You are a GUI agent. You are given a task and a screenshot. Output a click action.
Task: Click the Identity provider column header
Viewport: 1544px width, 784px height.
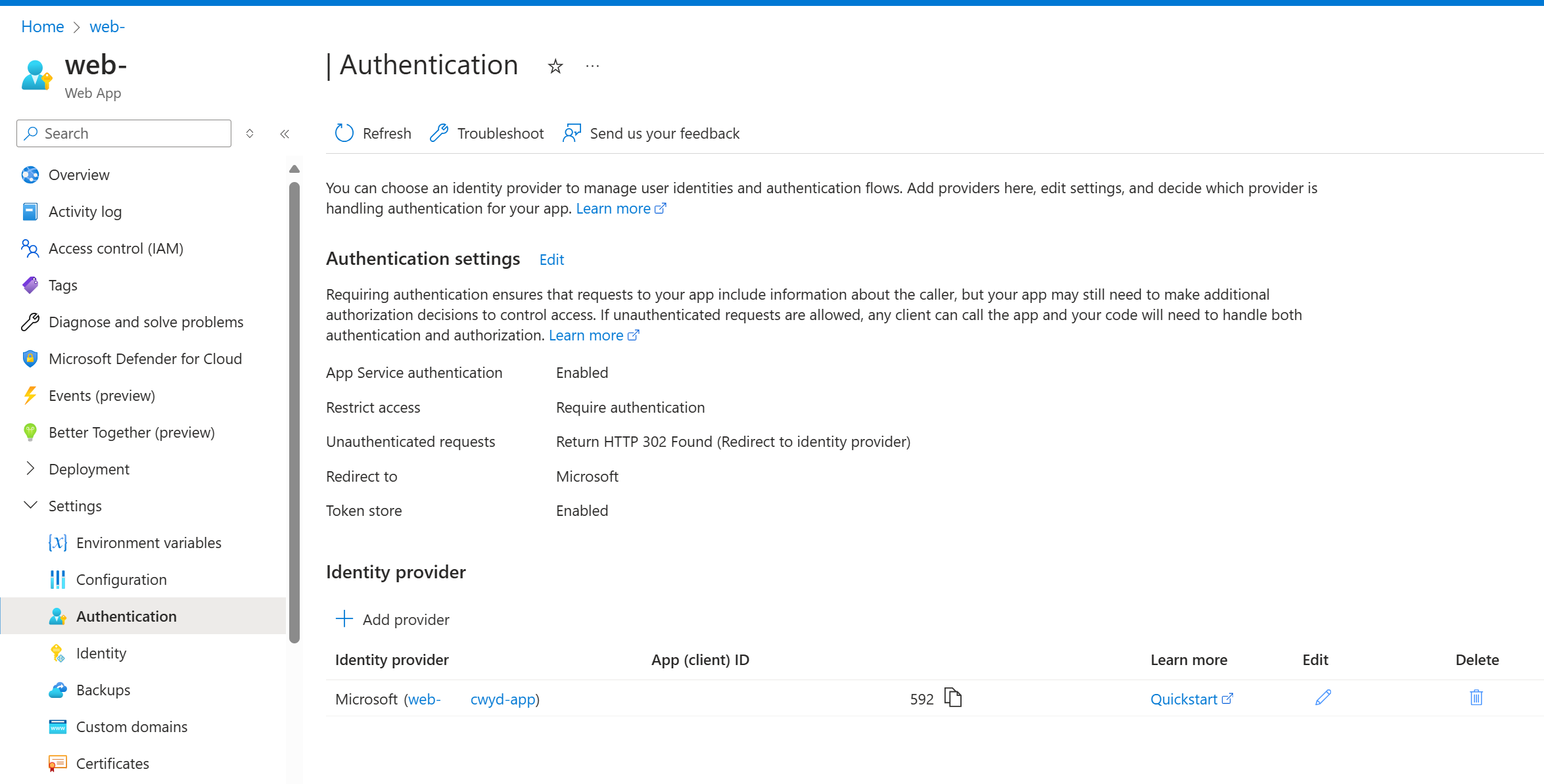(x=392, y=660)
